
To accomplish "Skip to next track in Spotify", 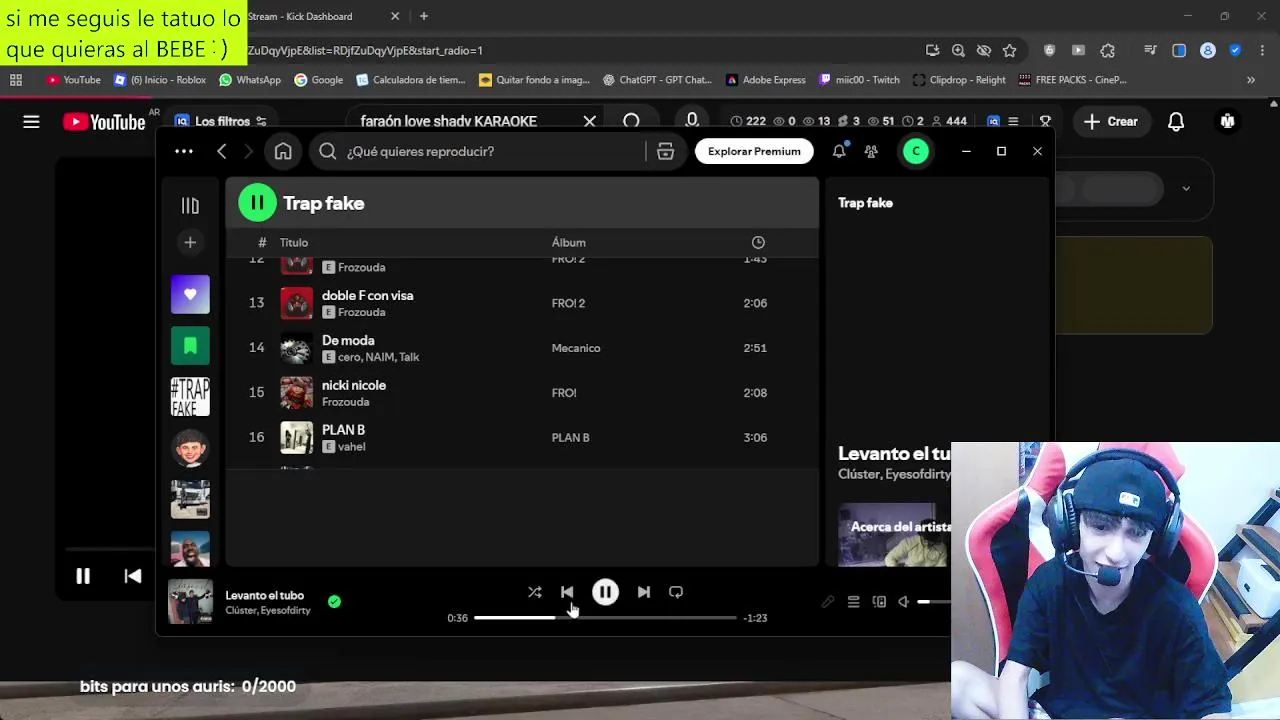I will (x=644, y=592).
